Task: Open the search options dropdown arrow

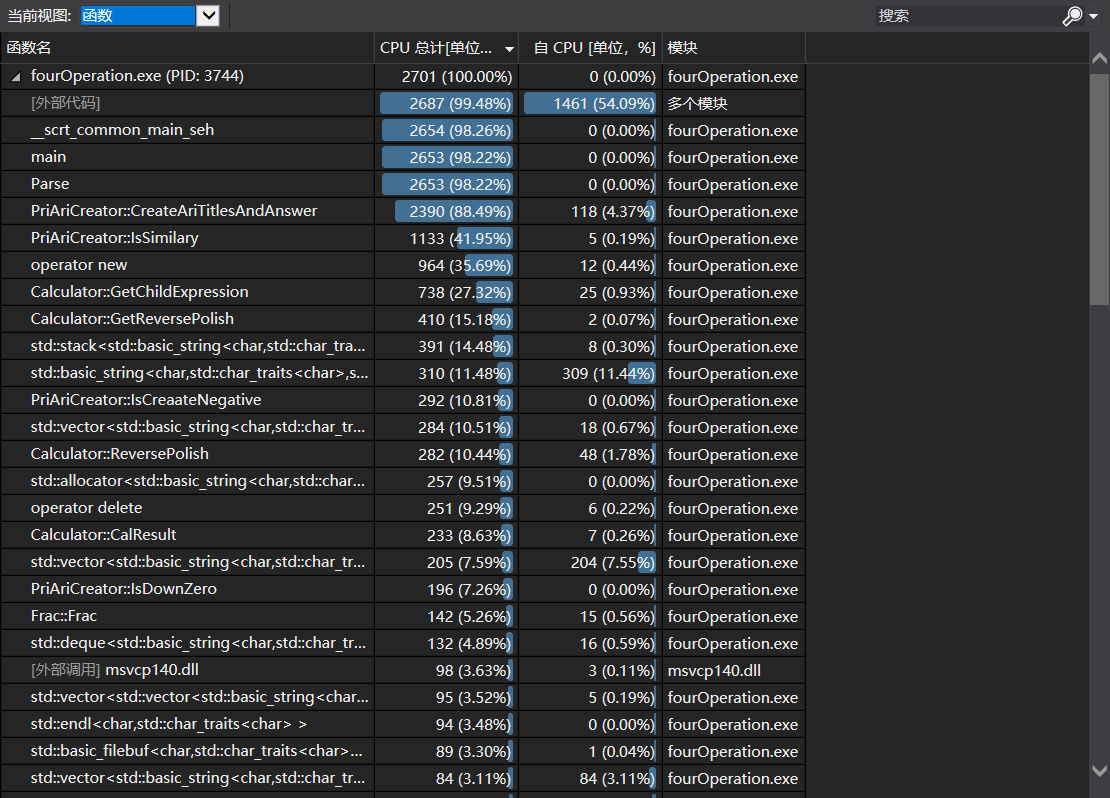Action: [1094, 16]
